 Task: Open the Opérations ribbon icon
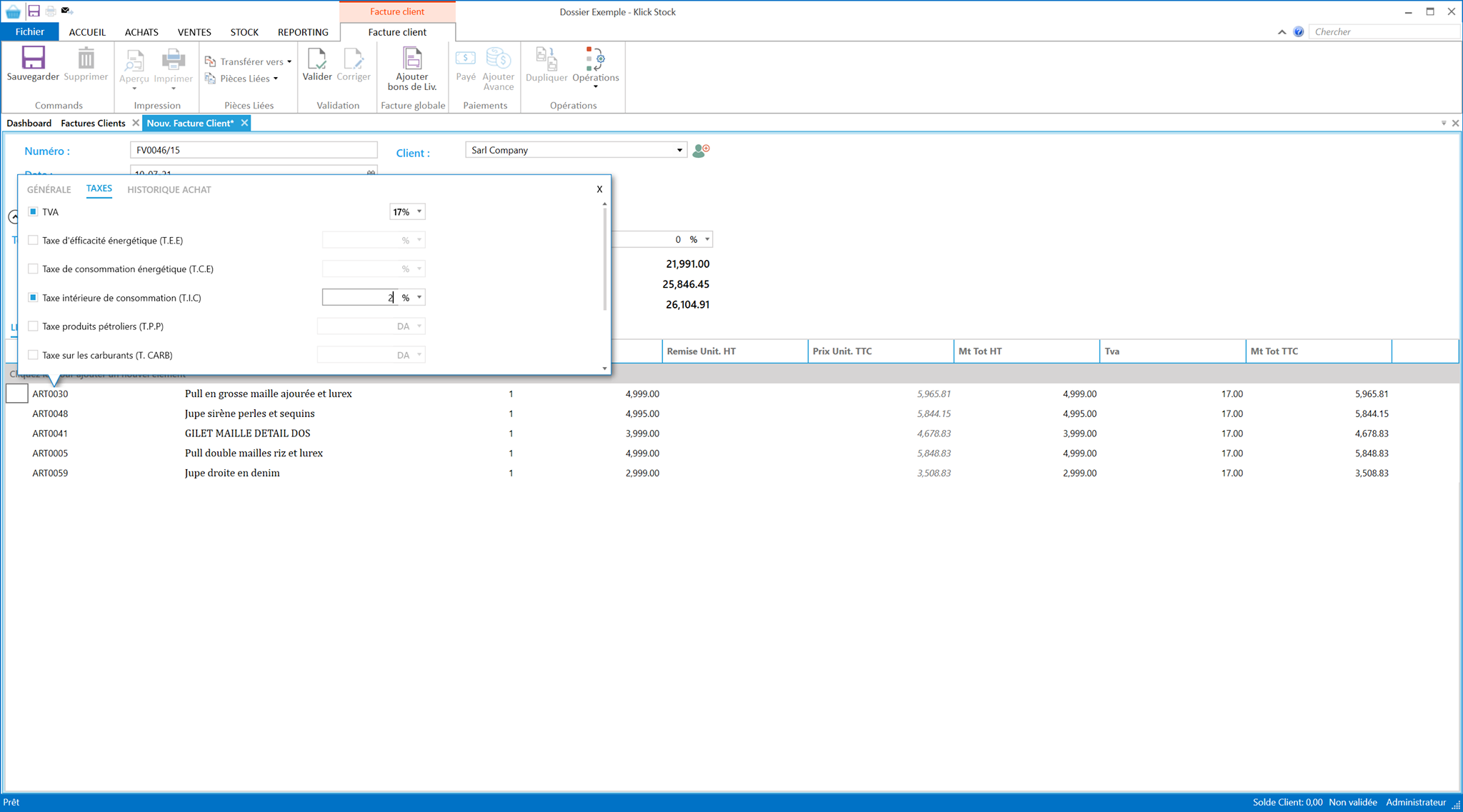(x=595, y=59)
